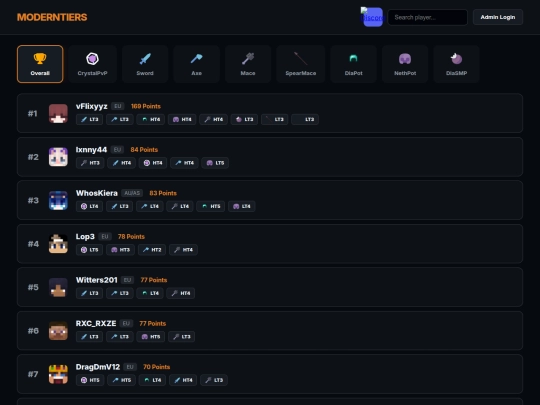Click the 169 Points label
Screen dimensions: 540x405
pyautogui.click(x=146, y=106)
